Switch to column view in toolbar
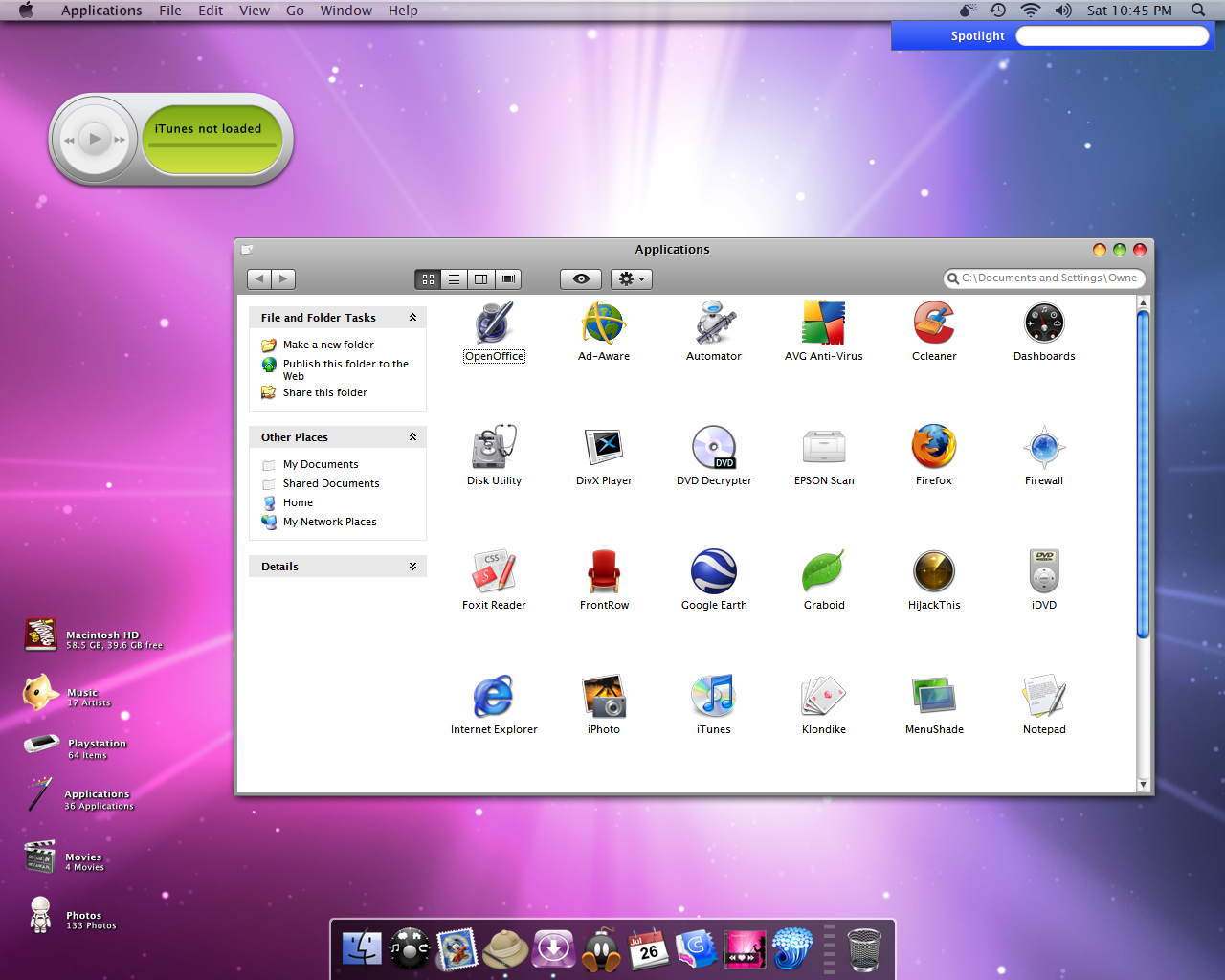This screenshot has height=980, width=1225. (481, 279)
